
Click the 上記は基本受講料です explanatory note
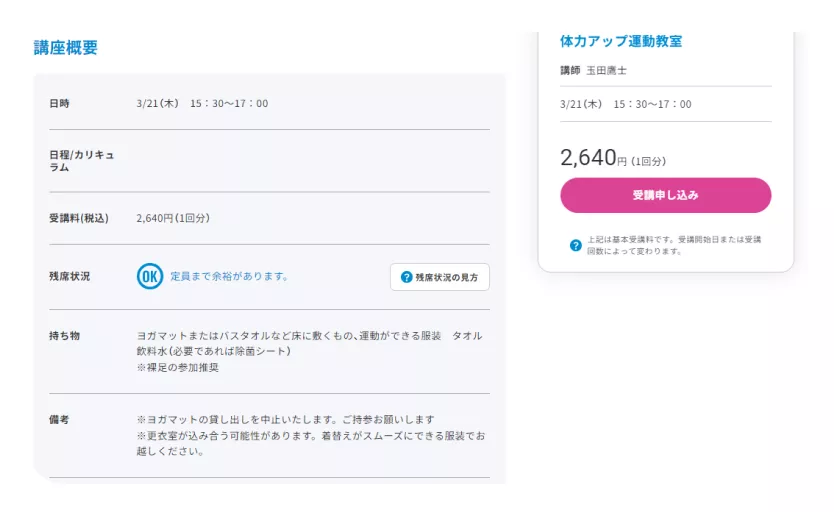(x=674, y=245)
